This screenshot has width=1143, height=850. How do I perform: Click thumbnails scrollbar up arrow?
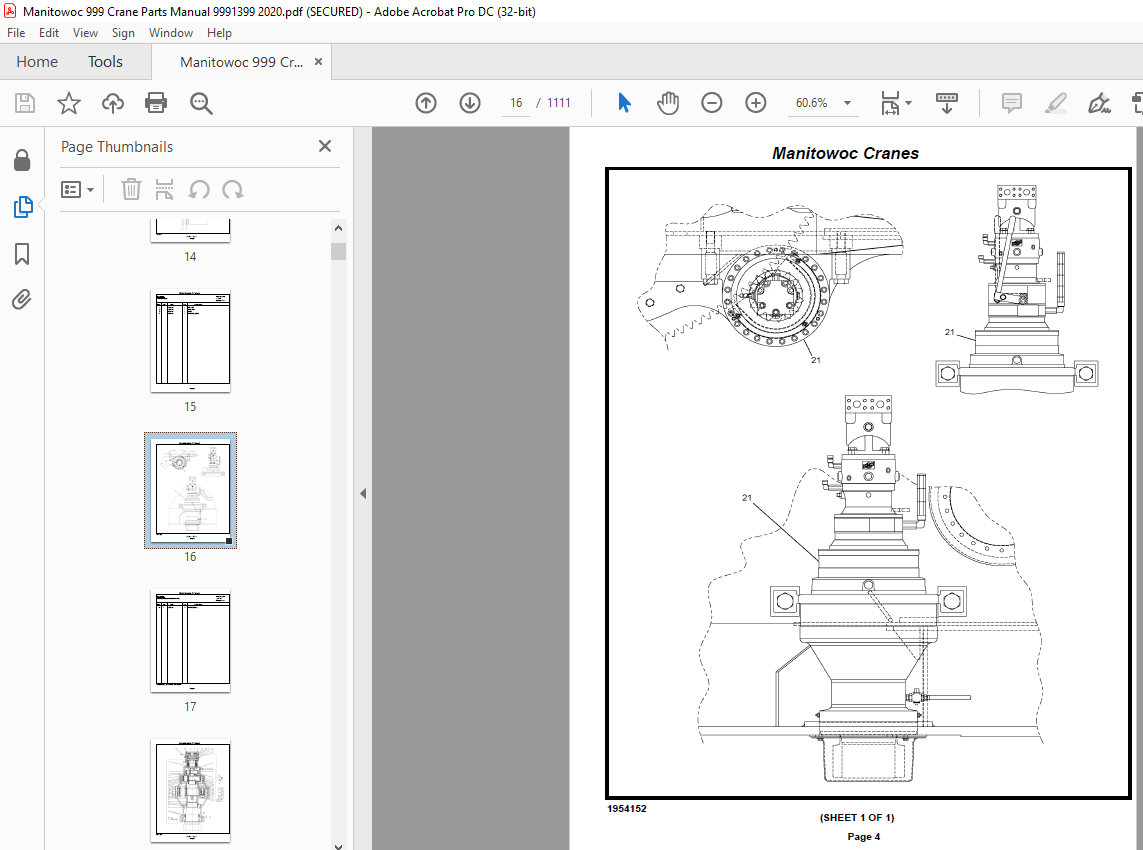coord(338,228)
